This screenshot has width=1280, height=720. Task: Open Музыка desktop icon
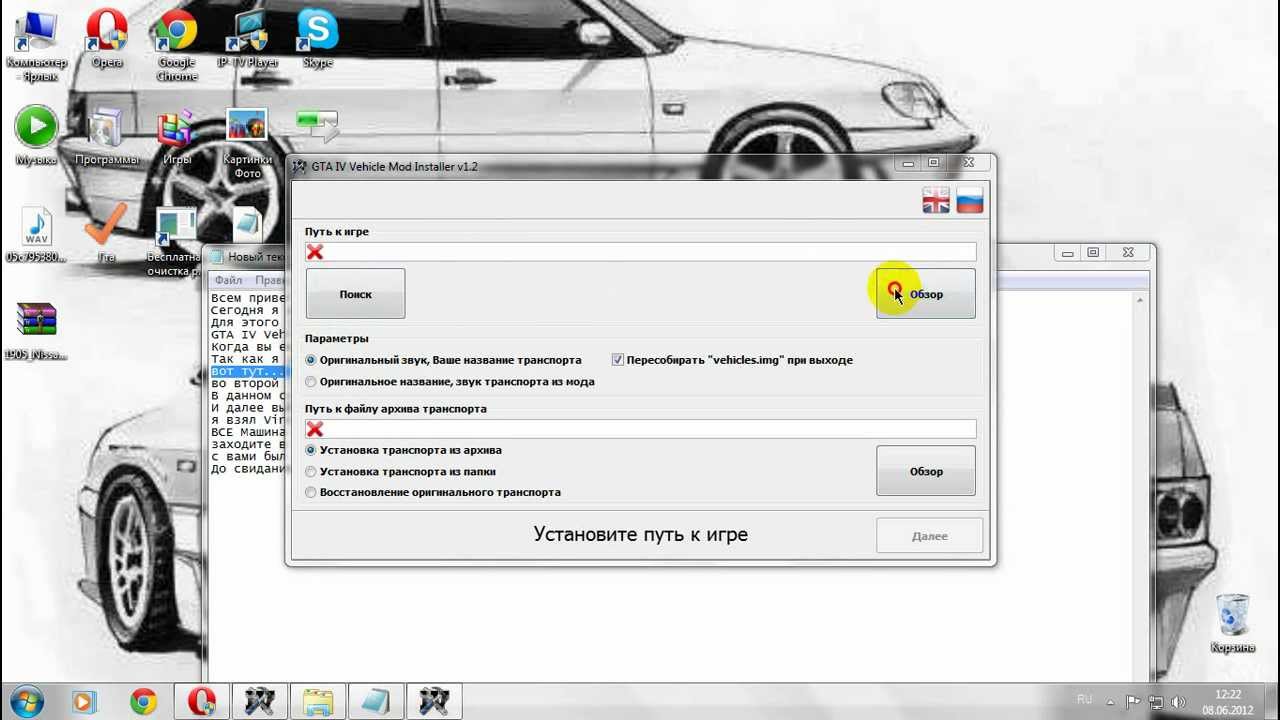coord(36,135)
